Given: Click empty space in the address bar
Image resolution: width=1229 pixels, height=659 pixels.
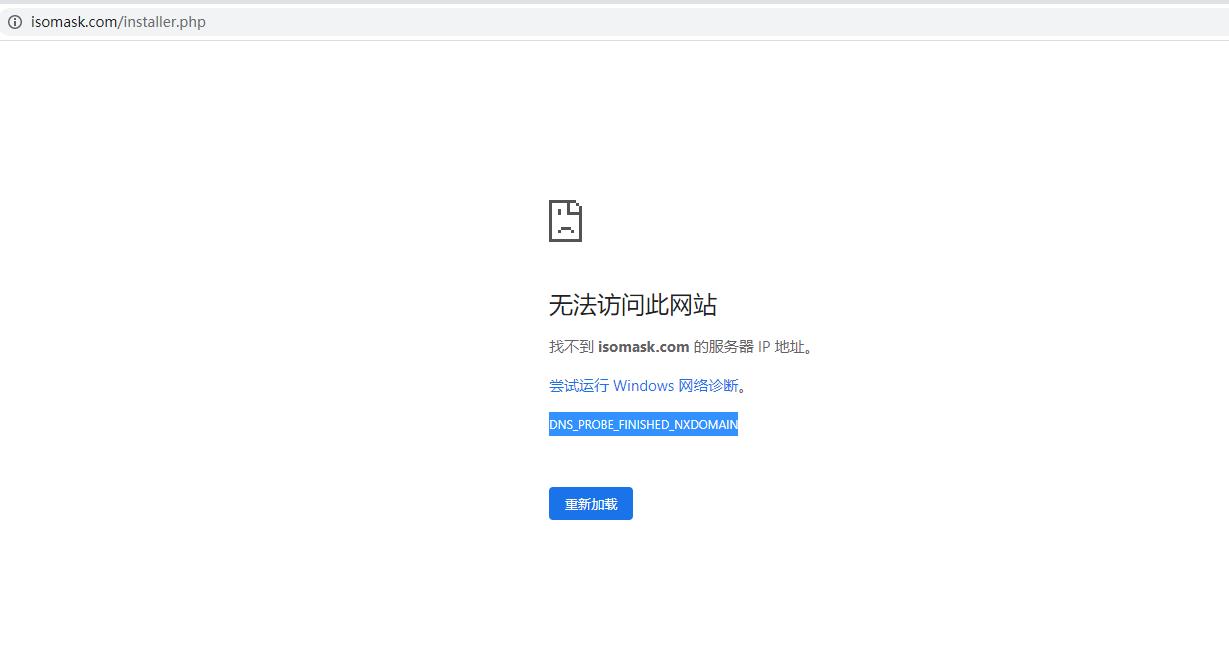Looking at the screenshot, I should coord(700,22).
